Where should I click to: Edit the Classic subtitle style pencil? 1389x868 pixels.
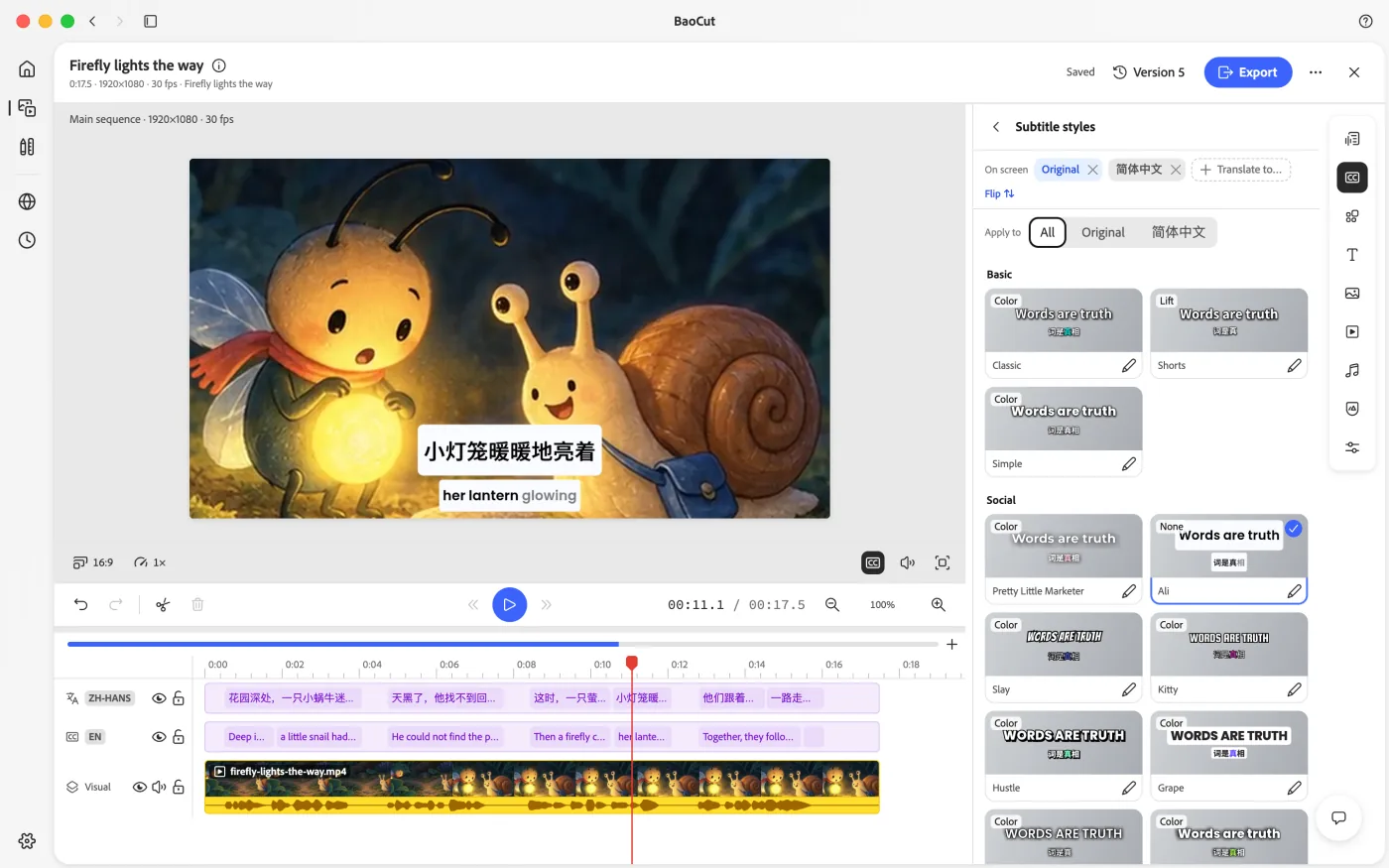pos(1129,365)
